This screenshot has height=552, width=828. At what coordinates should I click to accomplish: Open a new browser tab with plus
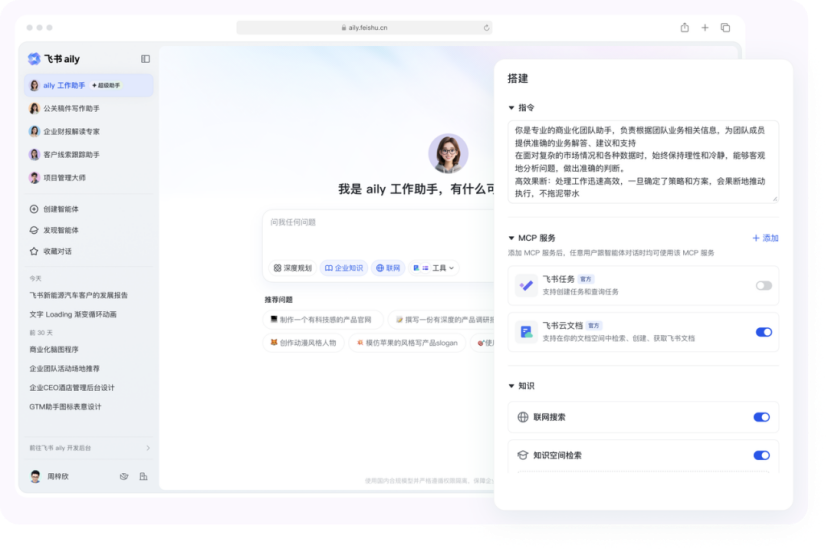tap(705, 27)
